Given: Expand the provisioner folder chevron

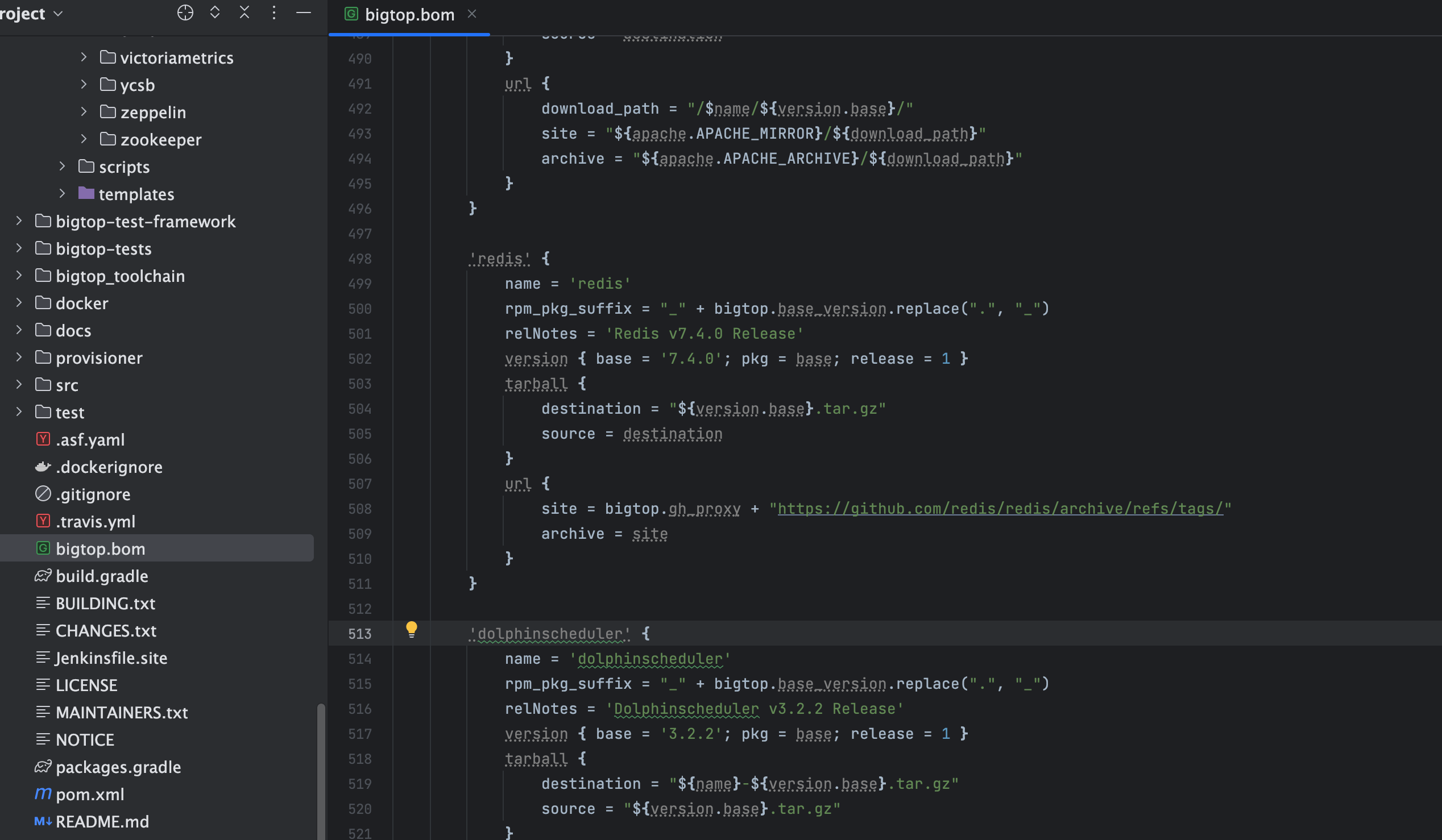Looking at the screenshot, I should [x=19, y=357].
